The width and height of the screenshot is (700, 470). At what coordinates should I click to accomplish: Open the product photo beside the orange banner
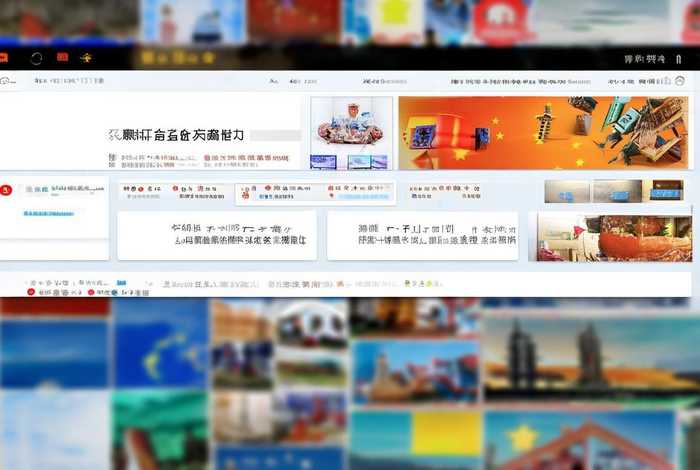(x=351, y=125)
